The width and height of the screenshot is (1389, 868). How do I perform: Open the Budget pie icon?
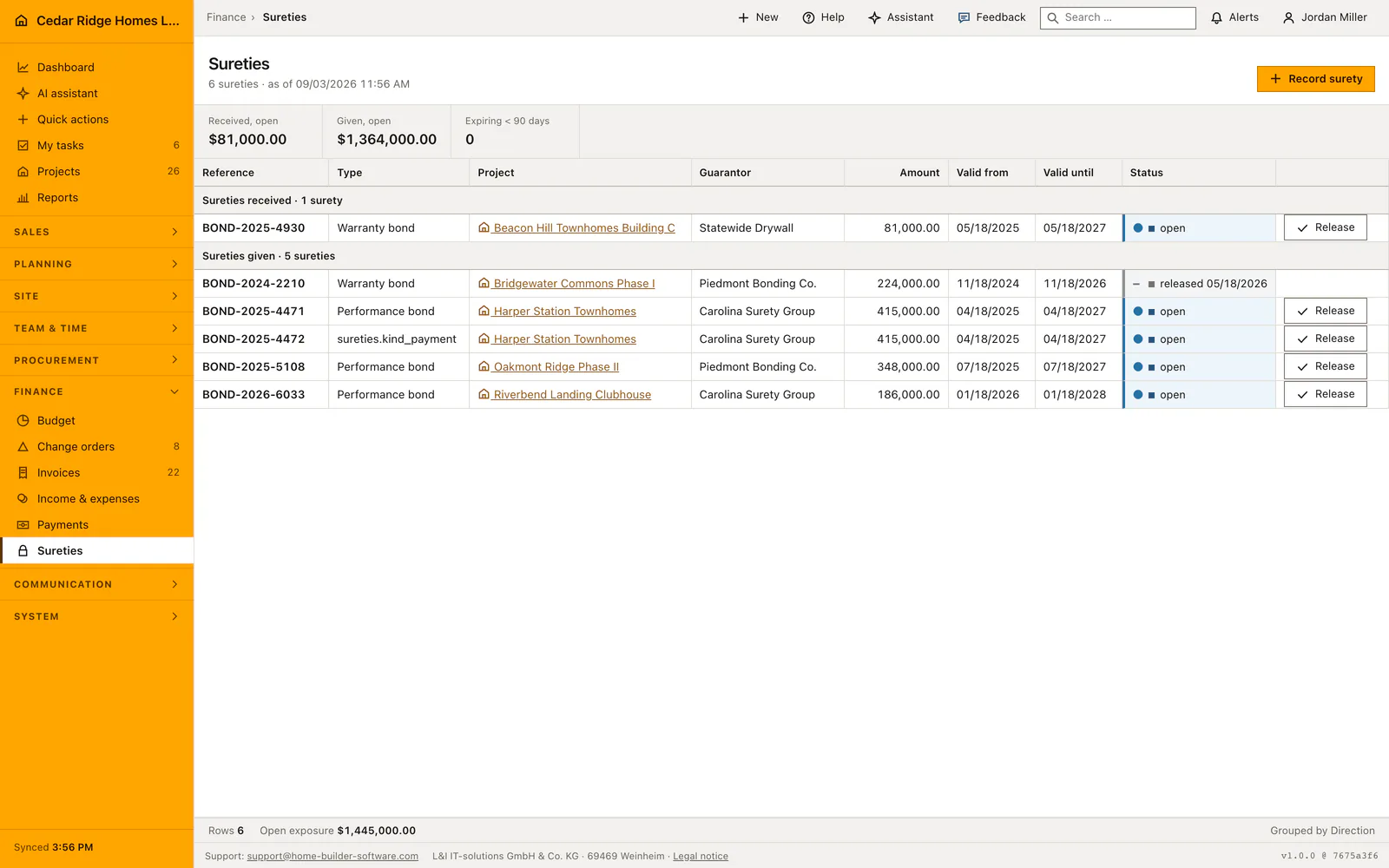coord(23,421)
